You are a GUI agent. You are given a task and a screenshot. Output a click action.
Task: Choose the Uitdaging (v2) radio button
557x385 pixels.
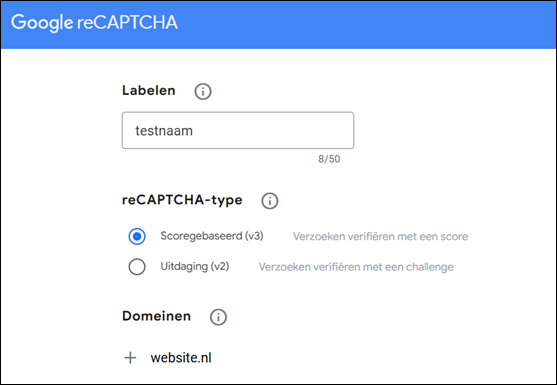(137, 267)
